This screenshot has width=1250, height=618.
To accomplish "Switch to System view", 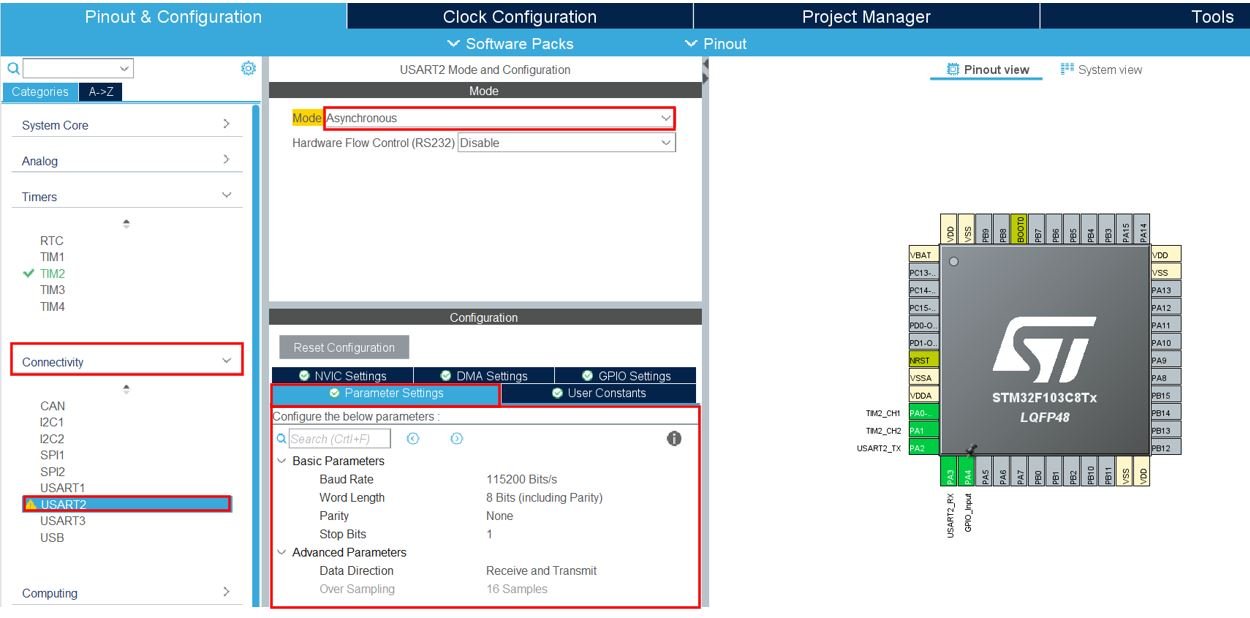I will (1101, 70).
